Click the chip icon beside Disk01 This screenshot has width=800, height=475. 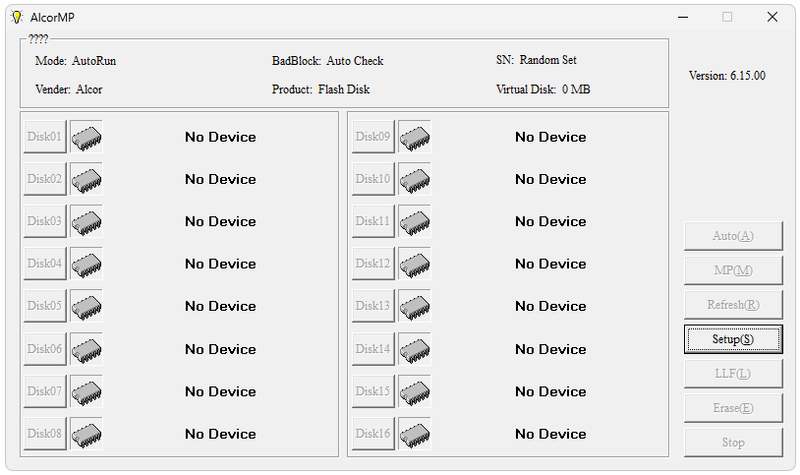(x=86, y=137)
